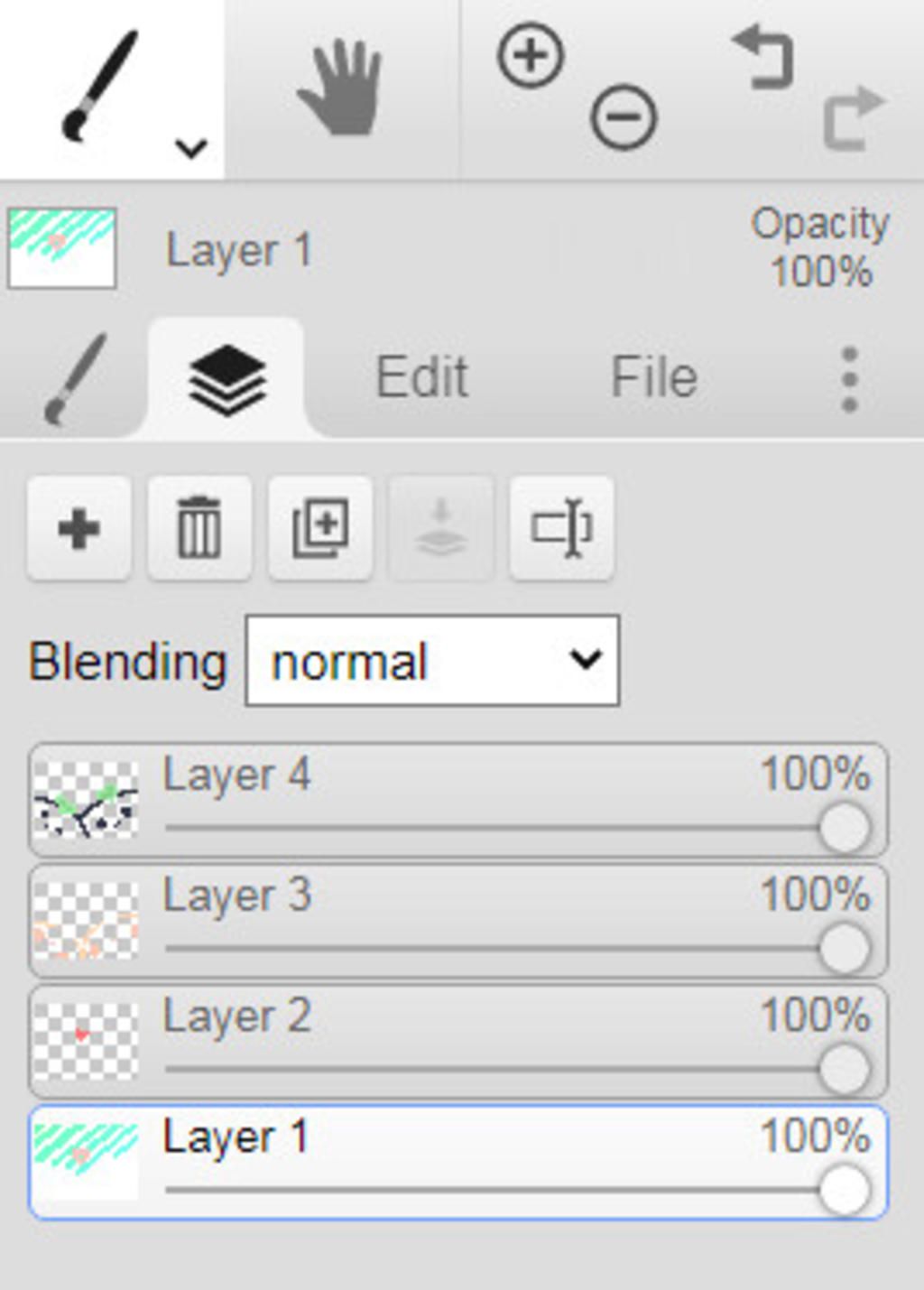Screen dimensions: 924x1290
Task: Open the Blending mode dropdown
Action: (432, 661)
